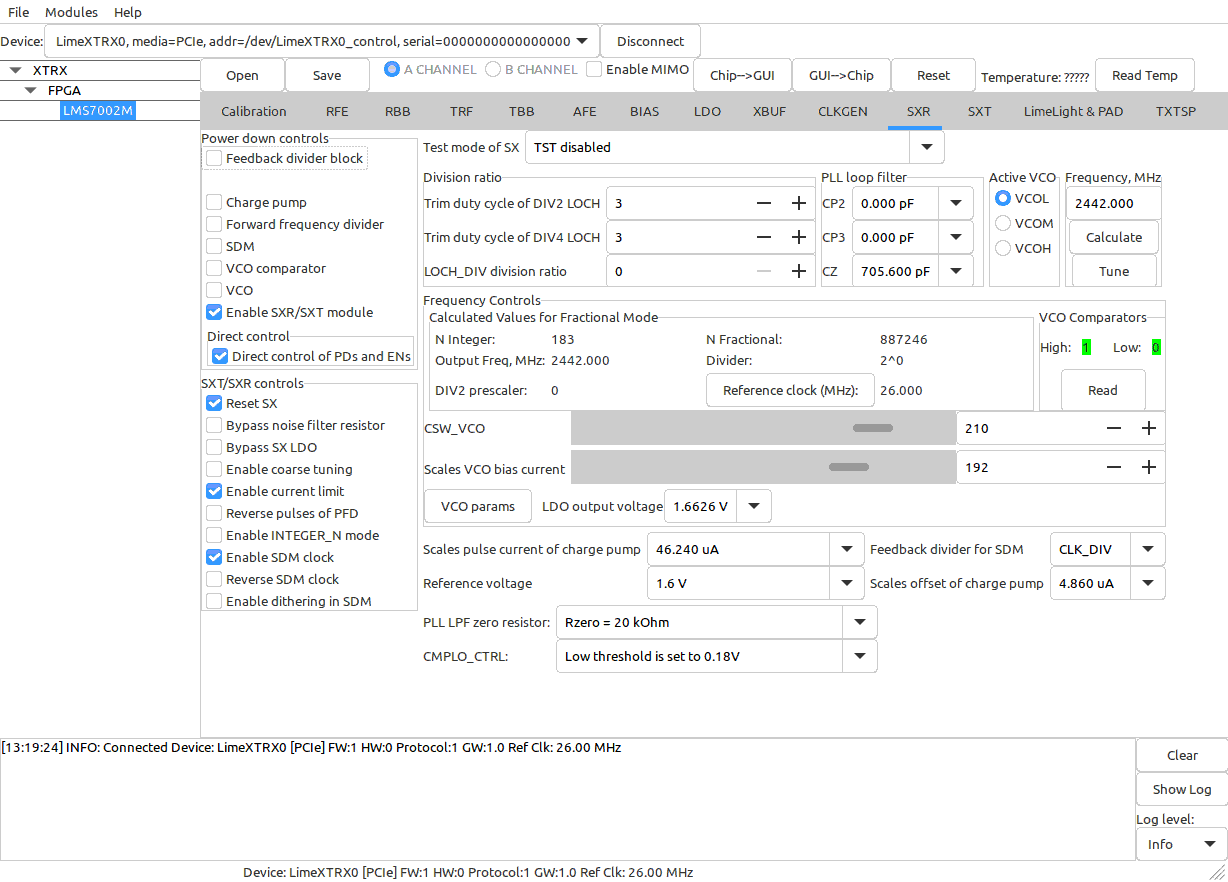
Task: Open the Modules menu
Action: pyautogui.click(x=71, y=12)
